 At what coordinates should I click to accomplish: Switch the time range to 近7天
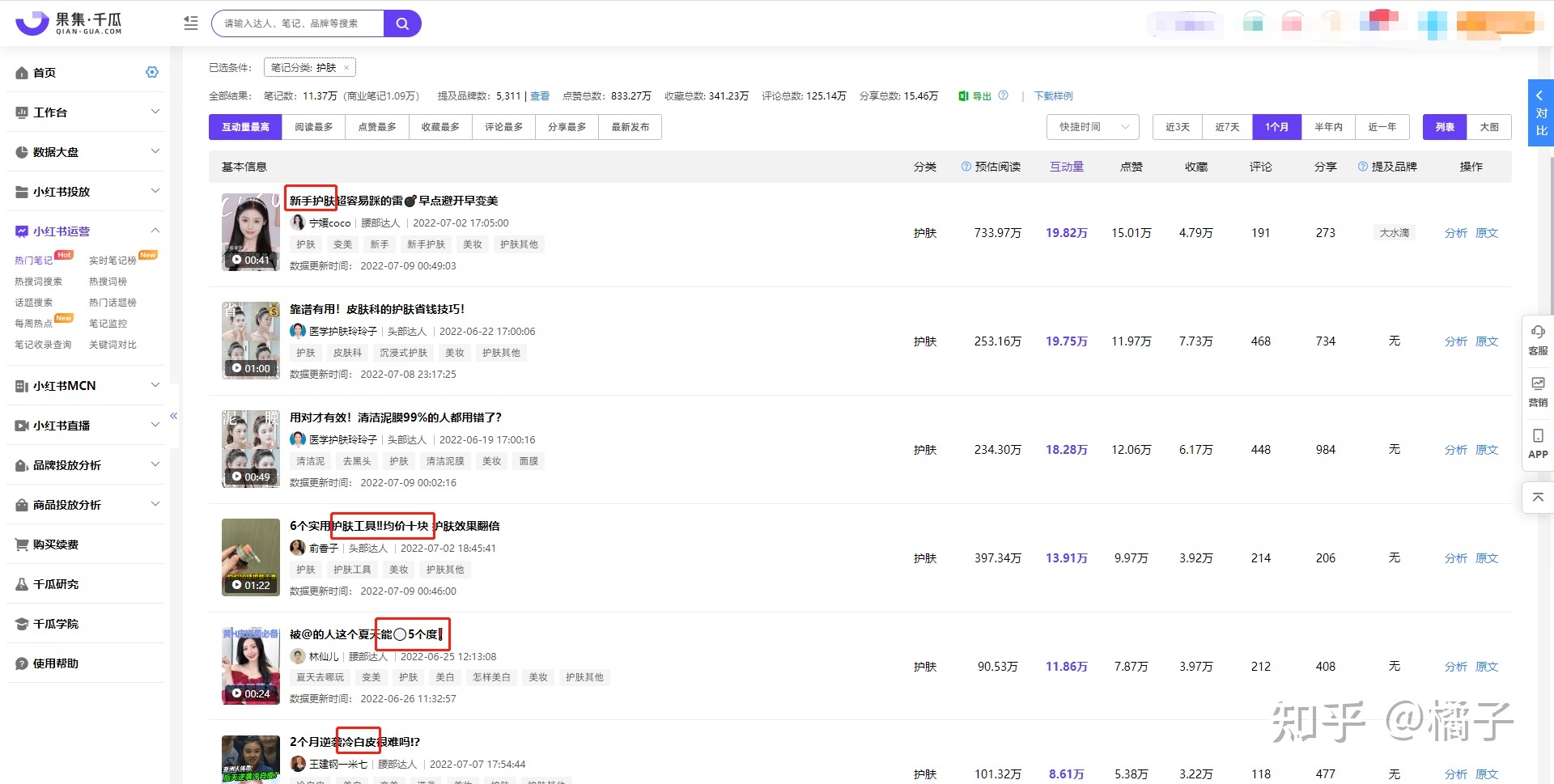click(1226, 127)
